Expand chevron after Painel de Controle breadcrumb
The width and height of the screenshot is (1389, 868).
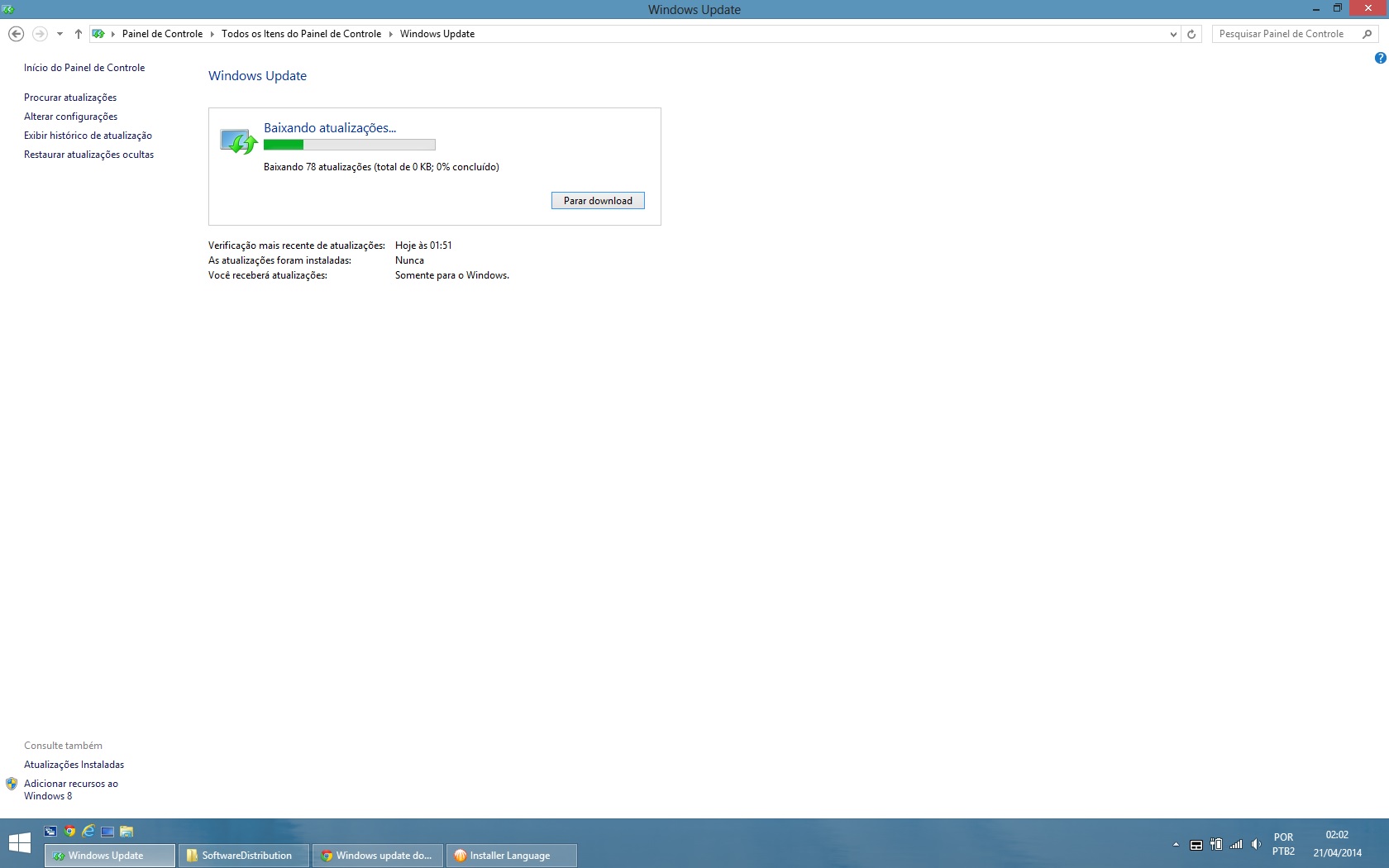coord(212,34)
